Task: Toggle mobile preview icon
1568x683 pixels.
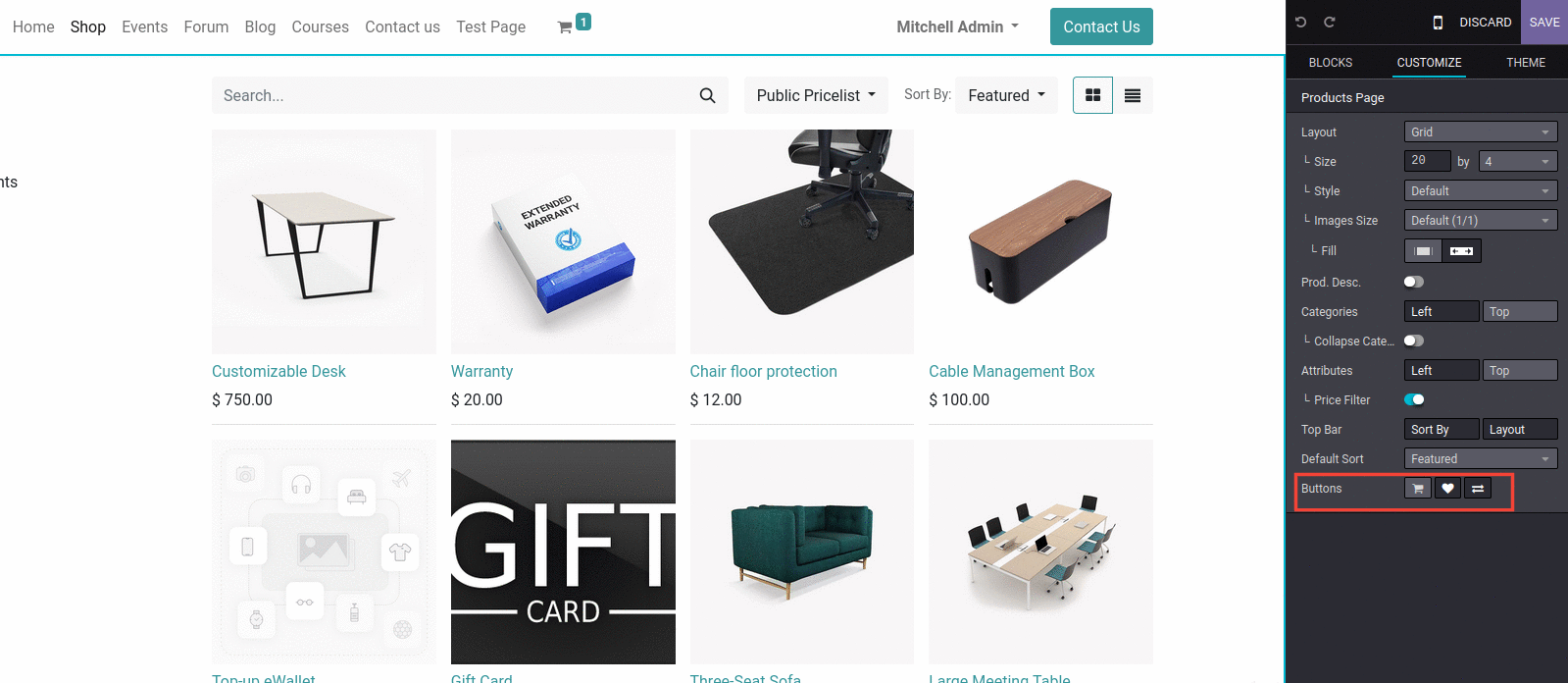Action: point(1438,22)
